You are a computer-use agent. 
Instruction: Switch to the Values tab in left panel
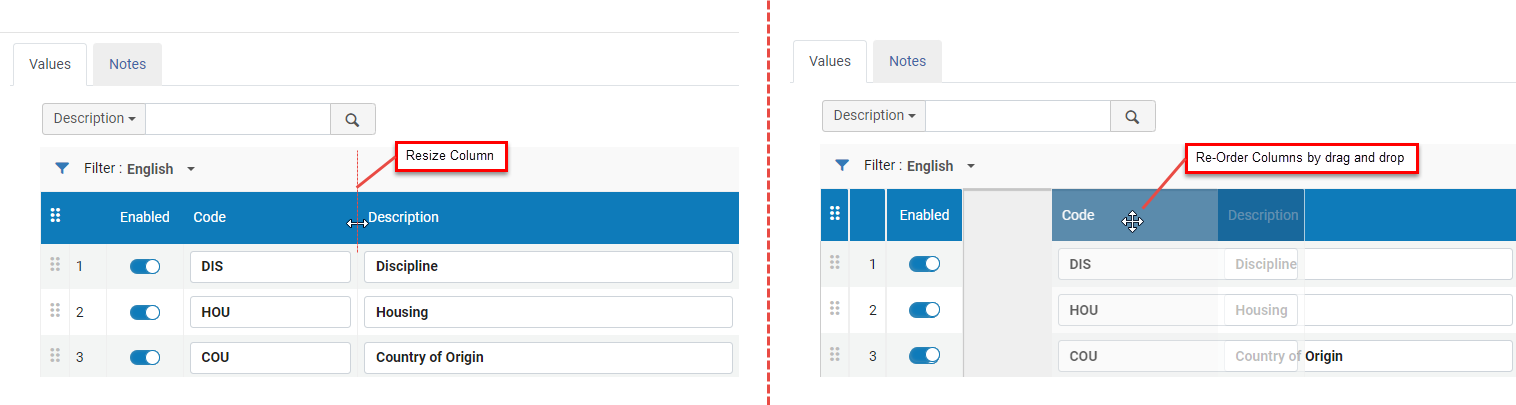pyautogui.click(x=50, y=64)
